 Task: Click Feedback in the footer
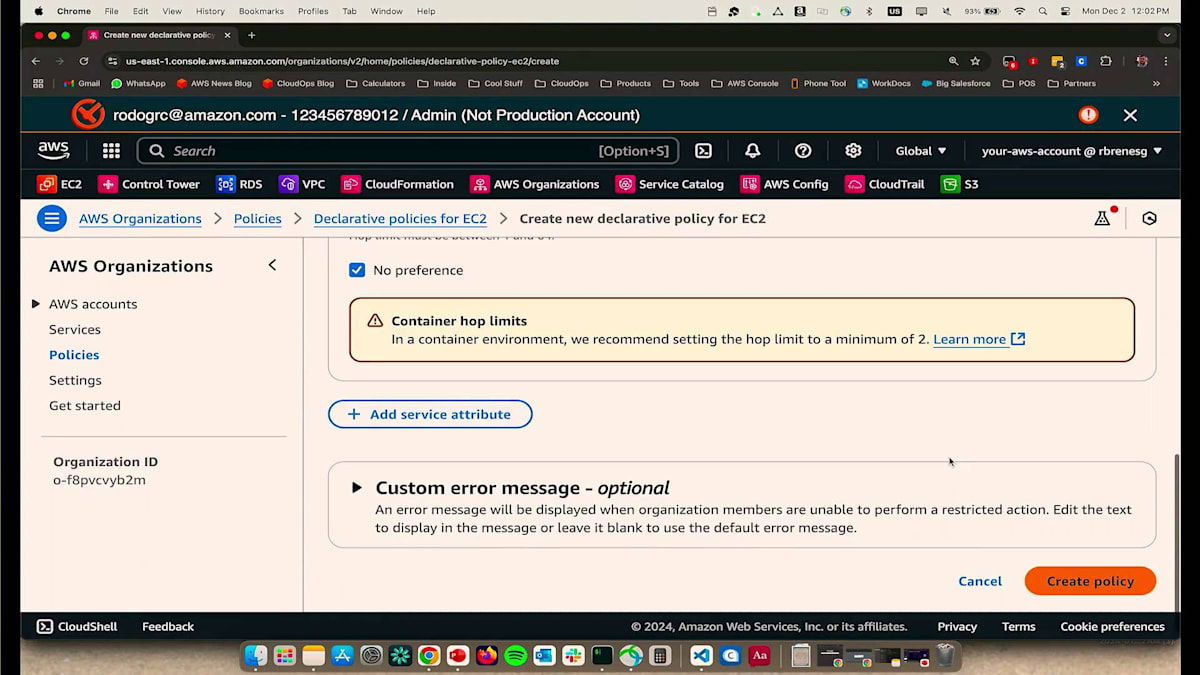pos(168,626)
